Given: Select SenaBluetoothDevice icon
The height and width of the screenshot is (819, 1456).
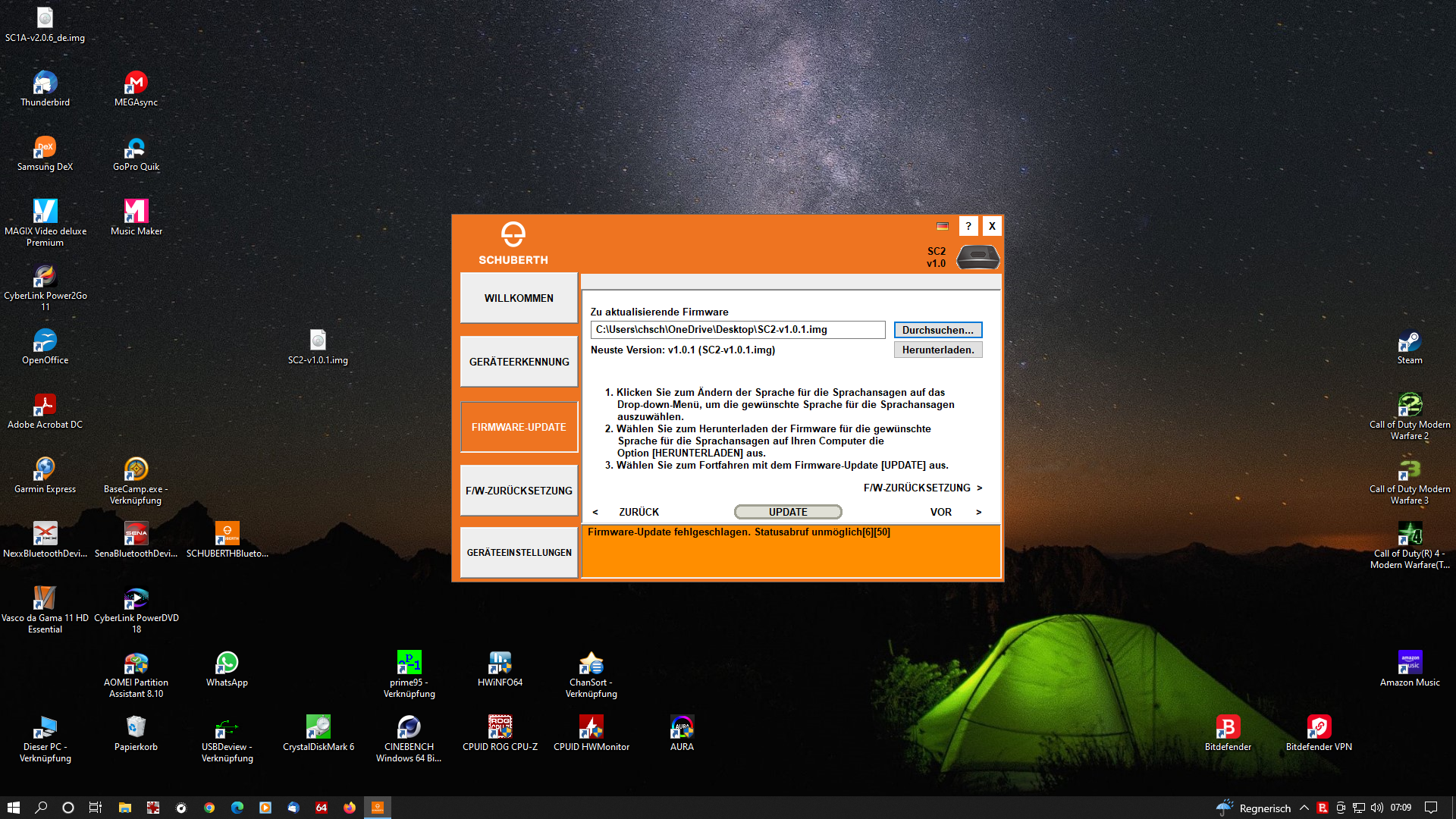Looking at the screenshot, I should coord(136,540).
